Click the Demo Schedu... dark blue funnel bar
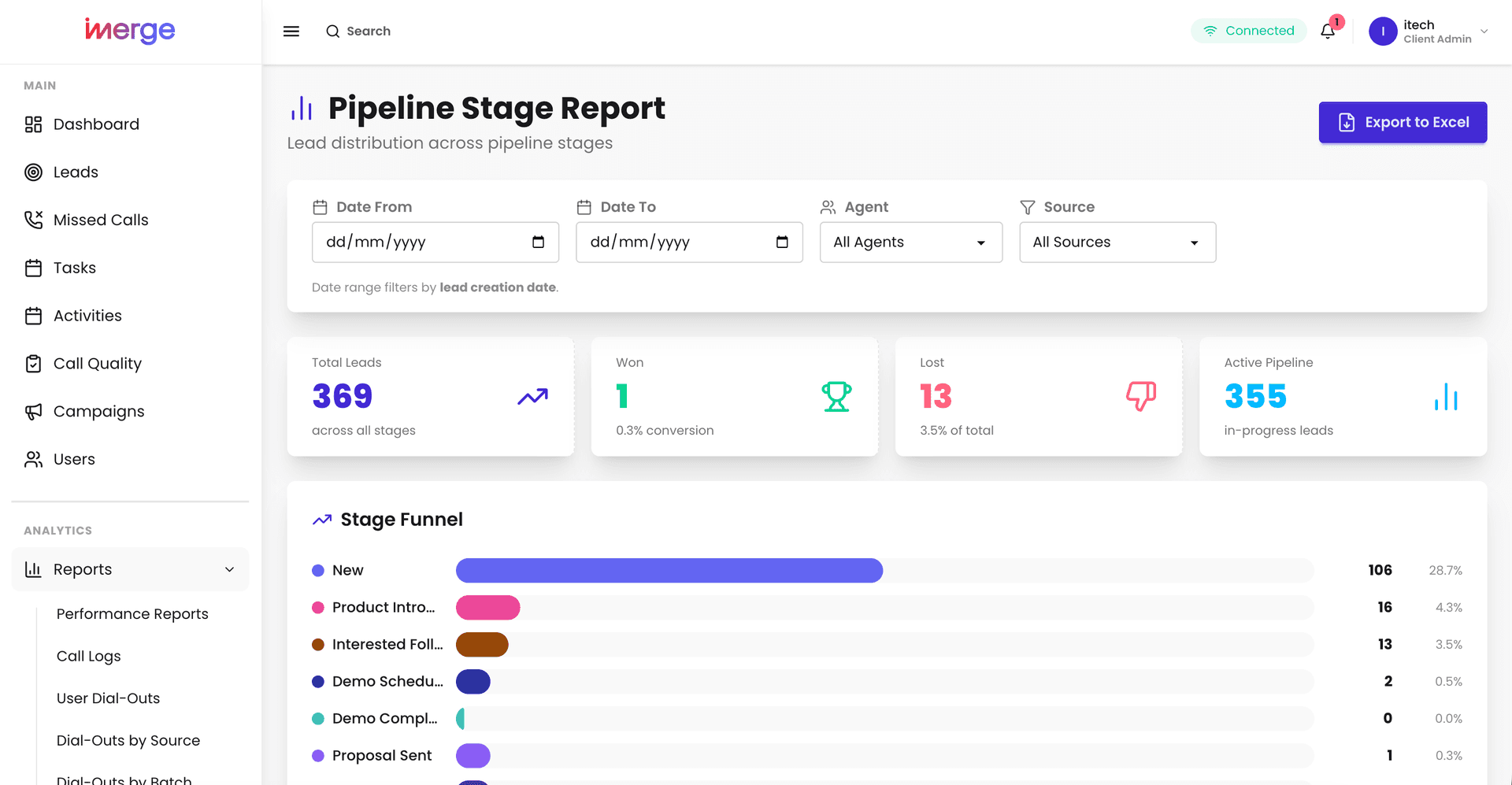The width and height of the screenshot is (1512, 785). [473, 681]
